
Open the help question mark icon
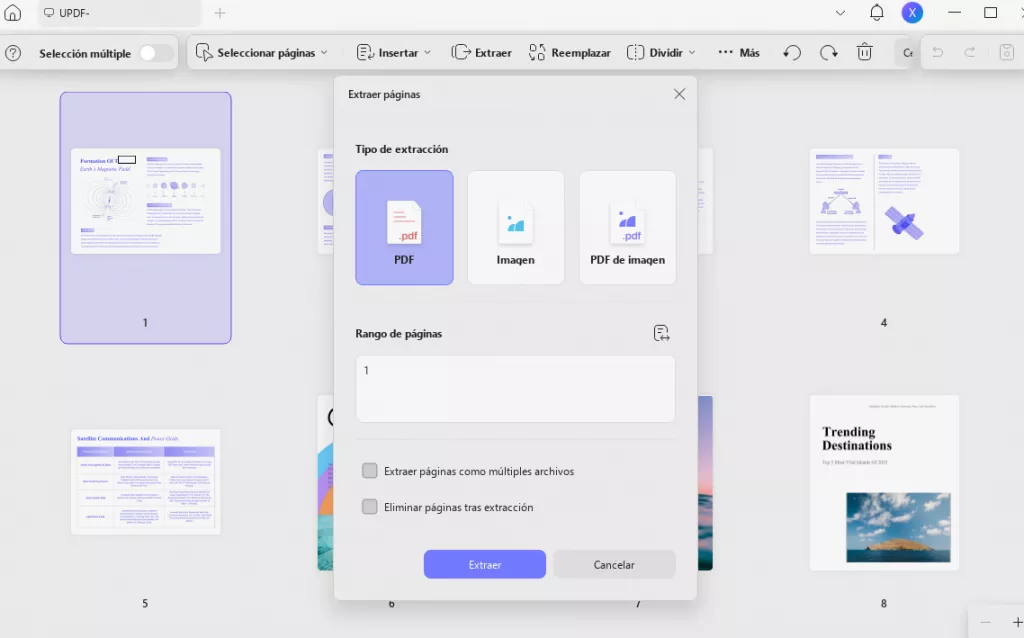click(13, 54)
